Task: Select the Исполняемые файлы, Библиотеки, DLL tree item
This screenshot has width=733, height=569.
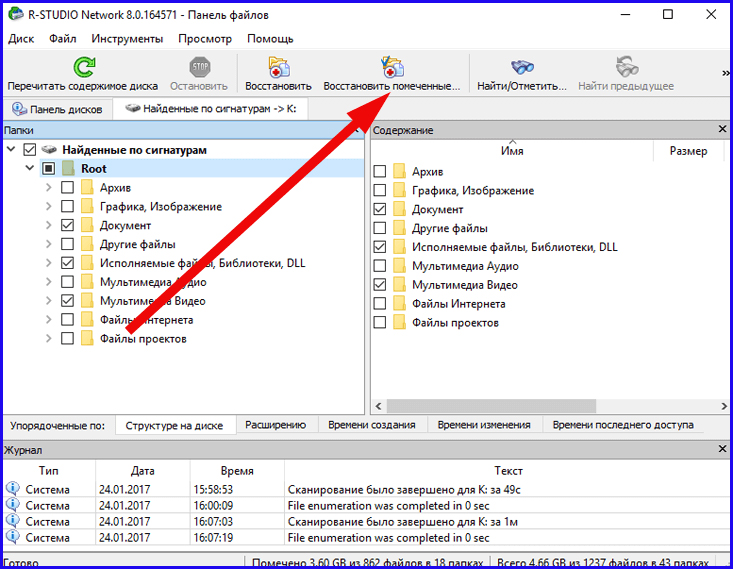Action: [x=202, y=263]
